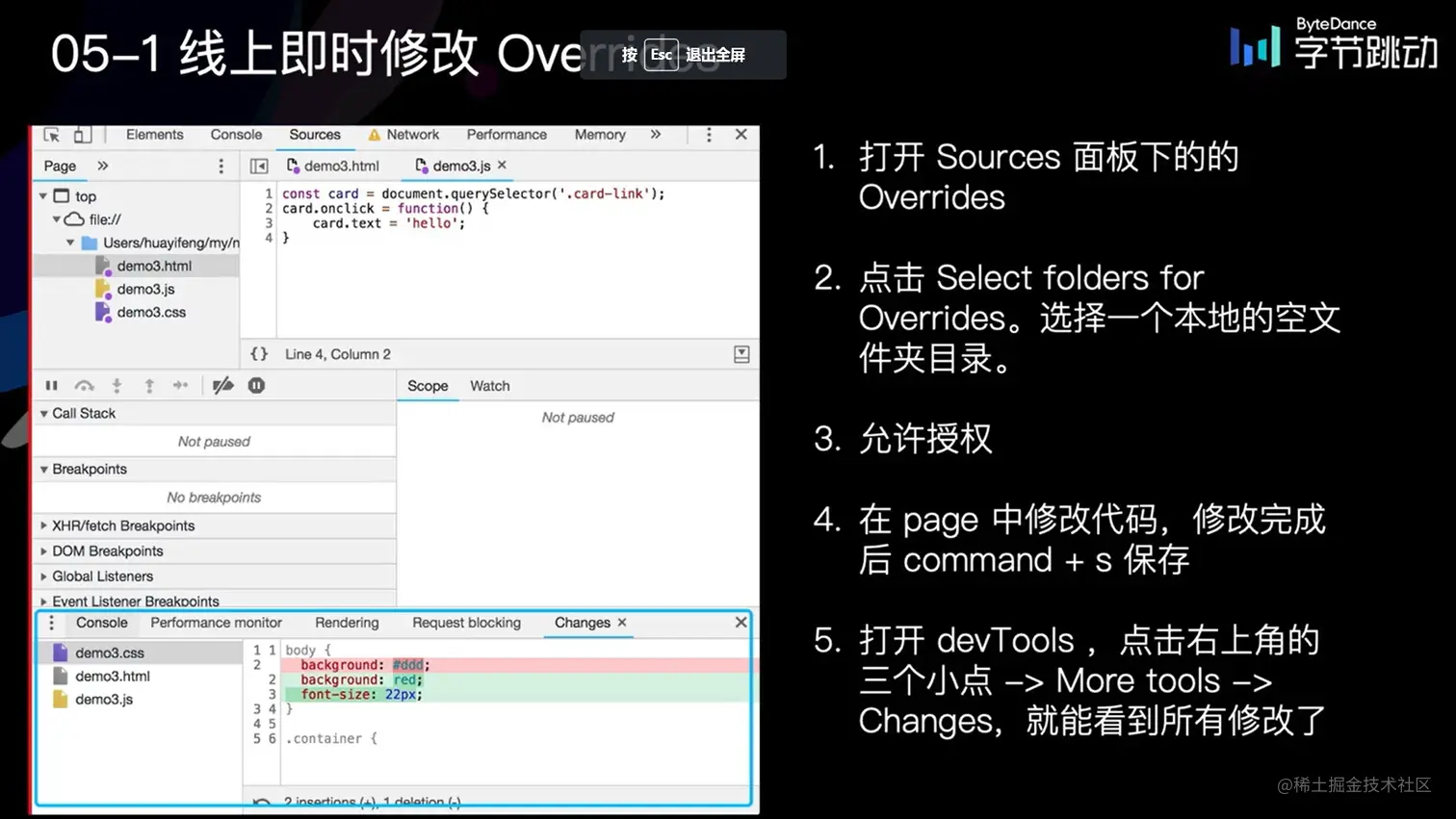Activate the inspect element picker icon
This screenshot has width=1456, height=819.
click(52, 135)
